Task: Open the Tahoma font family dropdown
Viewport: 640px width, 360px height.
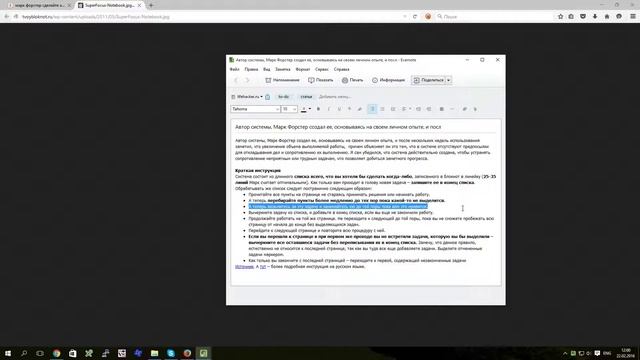Action: 256,109
